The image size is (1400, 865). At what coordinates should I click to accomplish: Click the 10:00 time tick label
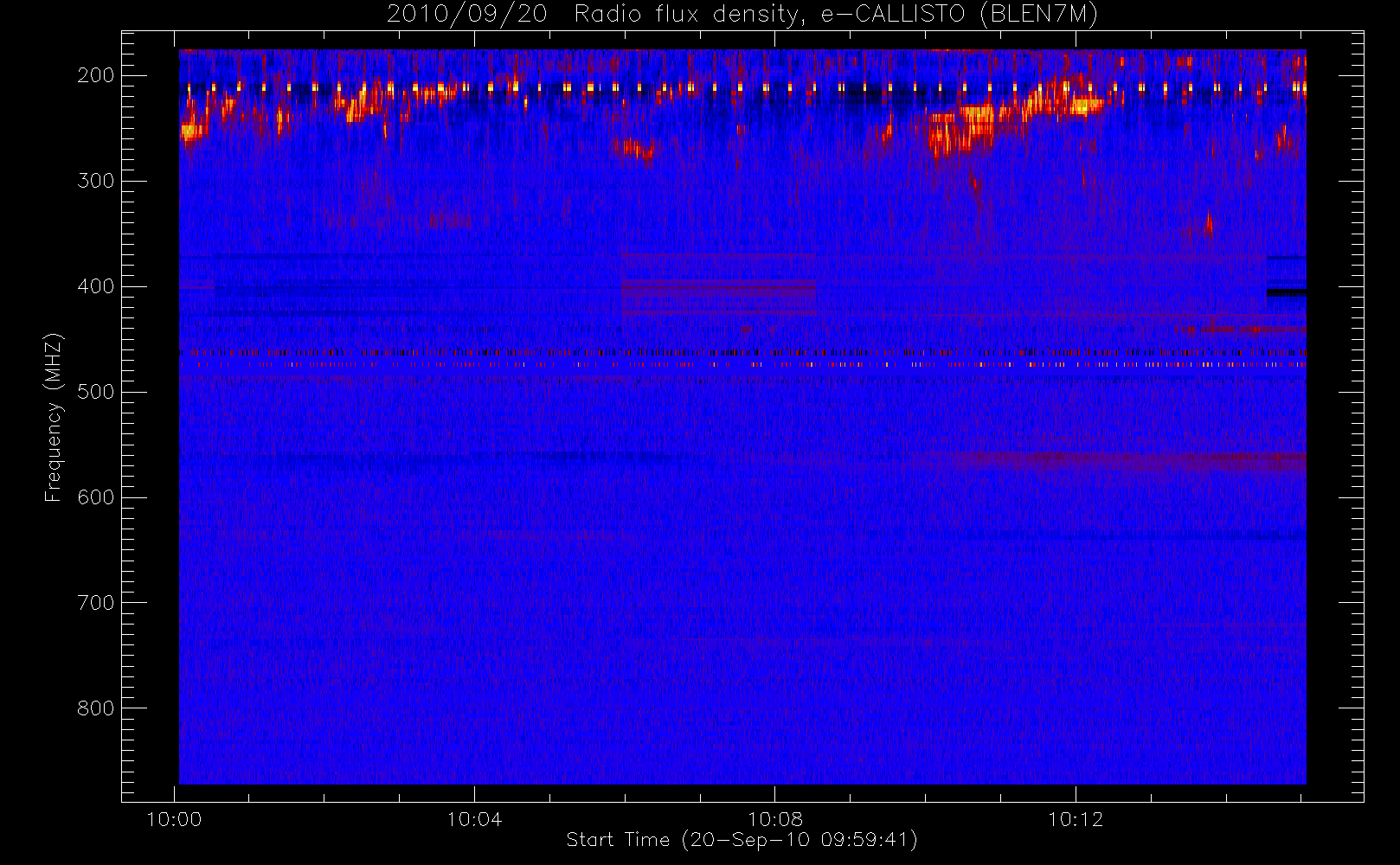pos(175,819)
